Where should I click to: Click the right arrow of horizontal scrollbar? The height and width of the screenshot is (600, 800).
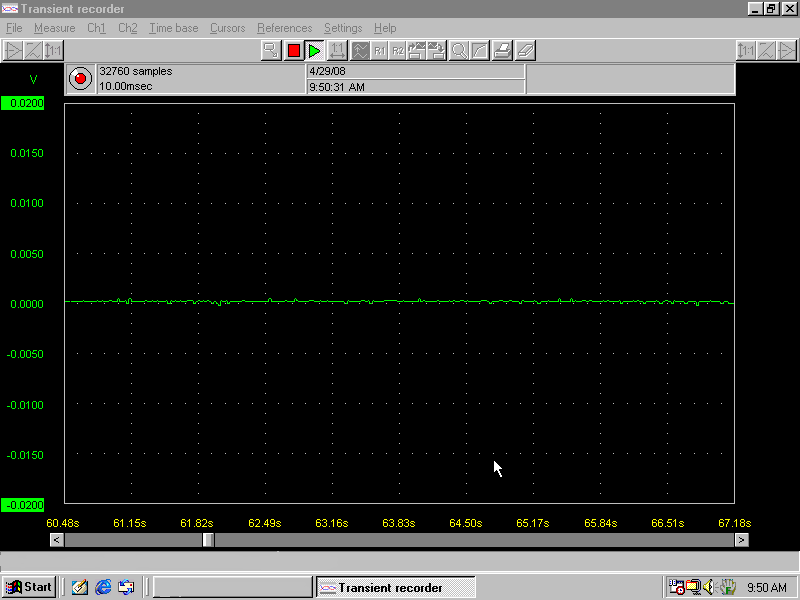741,540
